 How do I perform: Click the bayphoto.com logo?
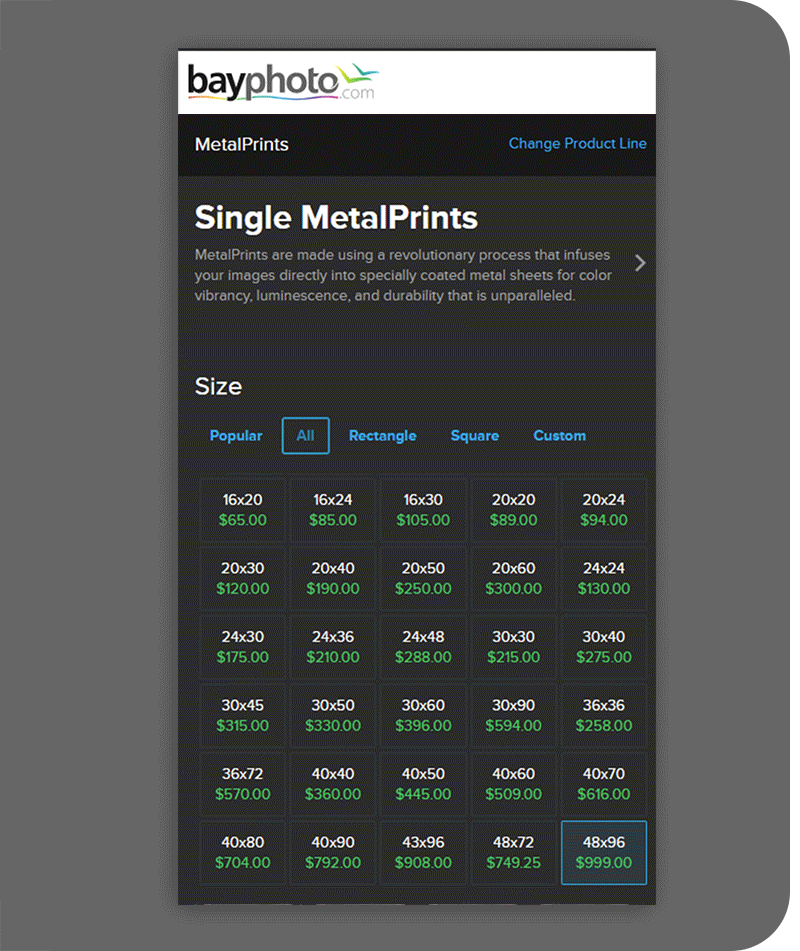[283, 82]
